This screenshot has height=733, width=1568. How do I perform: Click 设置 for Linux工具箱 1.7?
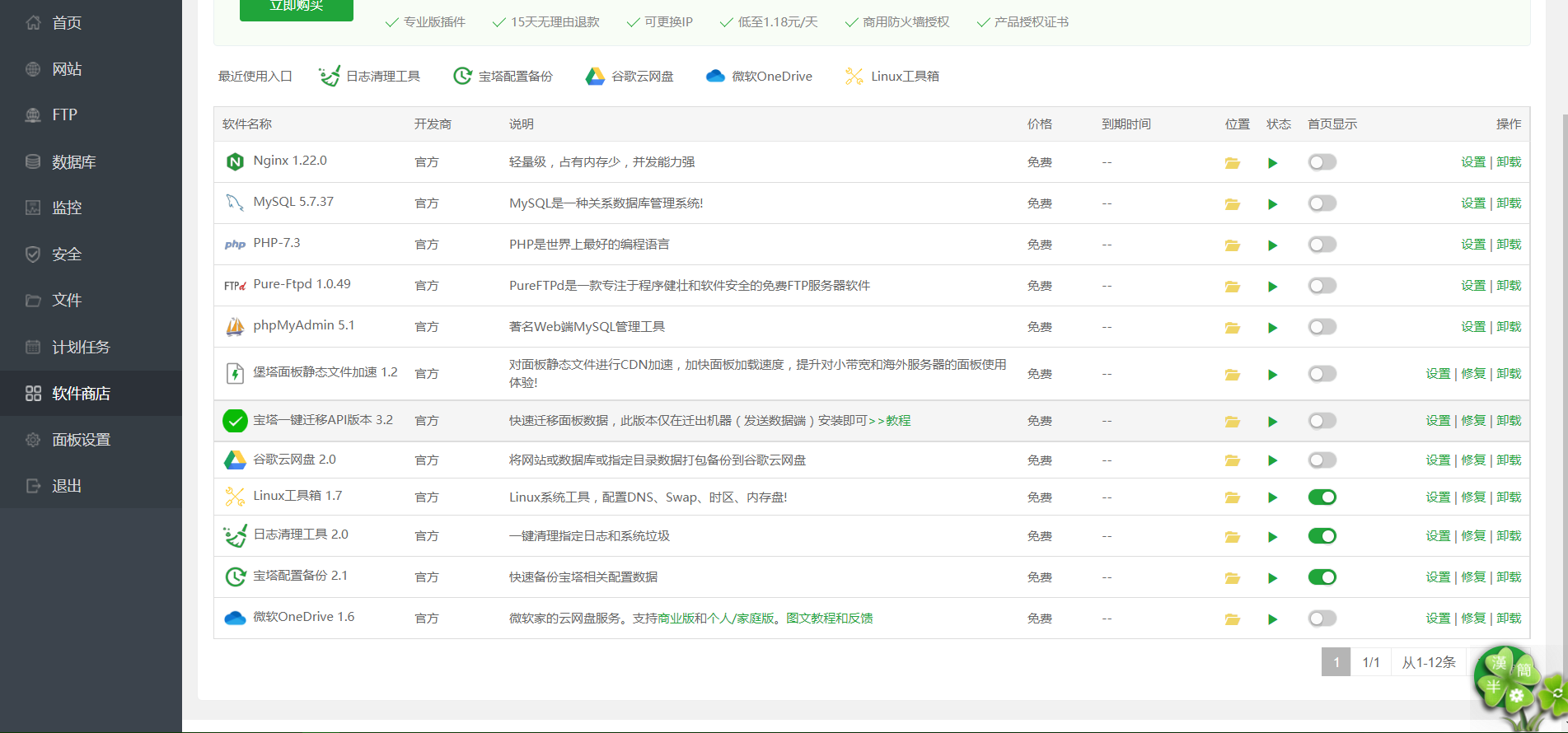[x=1438, y=497]
